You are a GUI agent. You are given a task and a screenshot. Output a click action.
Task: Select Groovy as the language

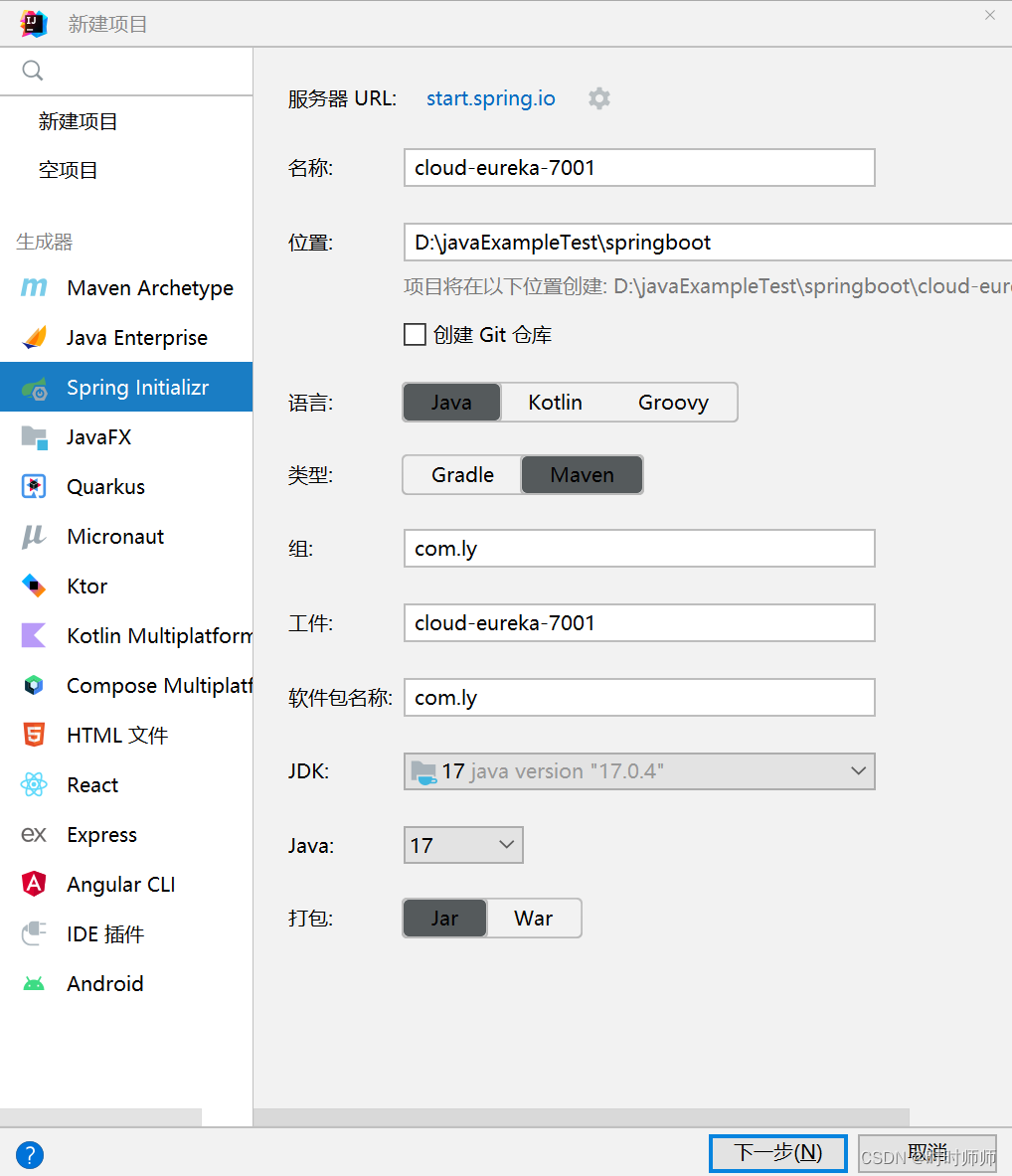click(673, 402)
